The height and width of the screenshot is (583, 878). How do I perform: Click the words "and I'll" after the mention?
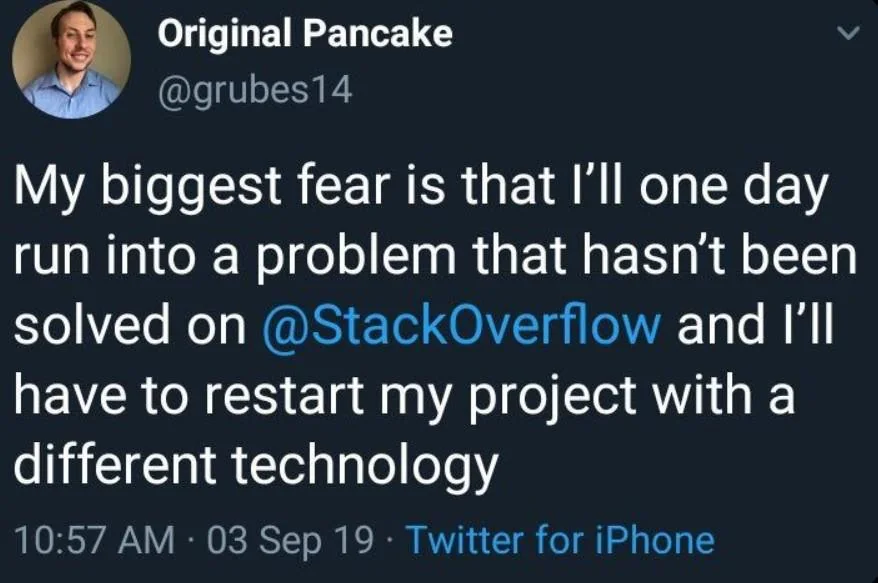pos(756,327)
